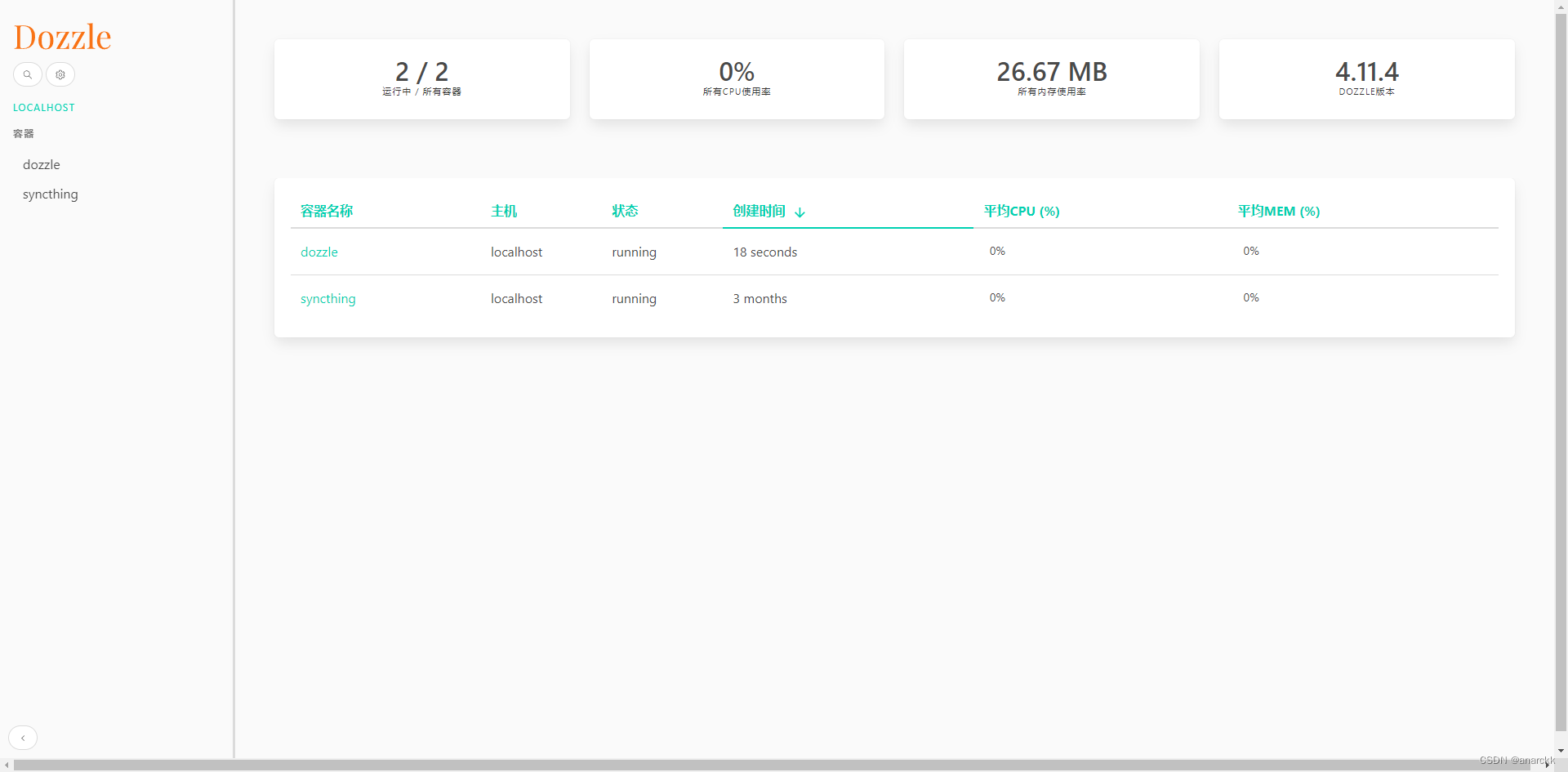
Task: Sort by 平均MEM (%) column header
Action: 1279,211
